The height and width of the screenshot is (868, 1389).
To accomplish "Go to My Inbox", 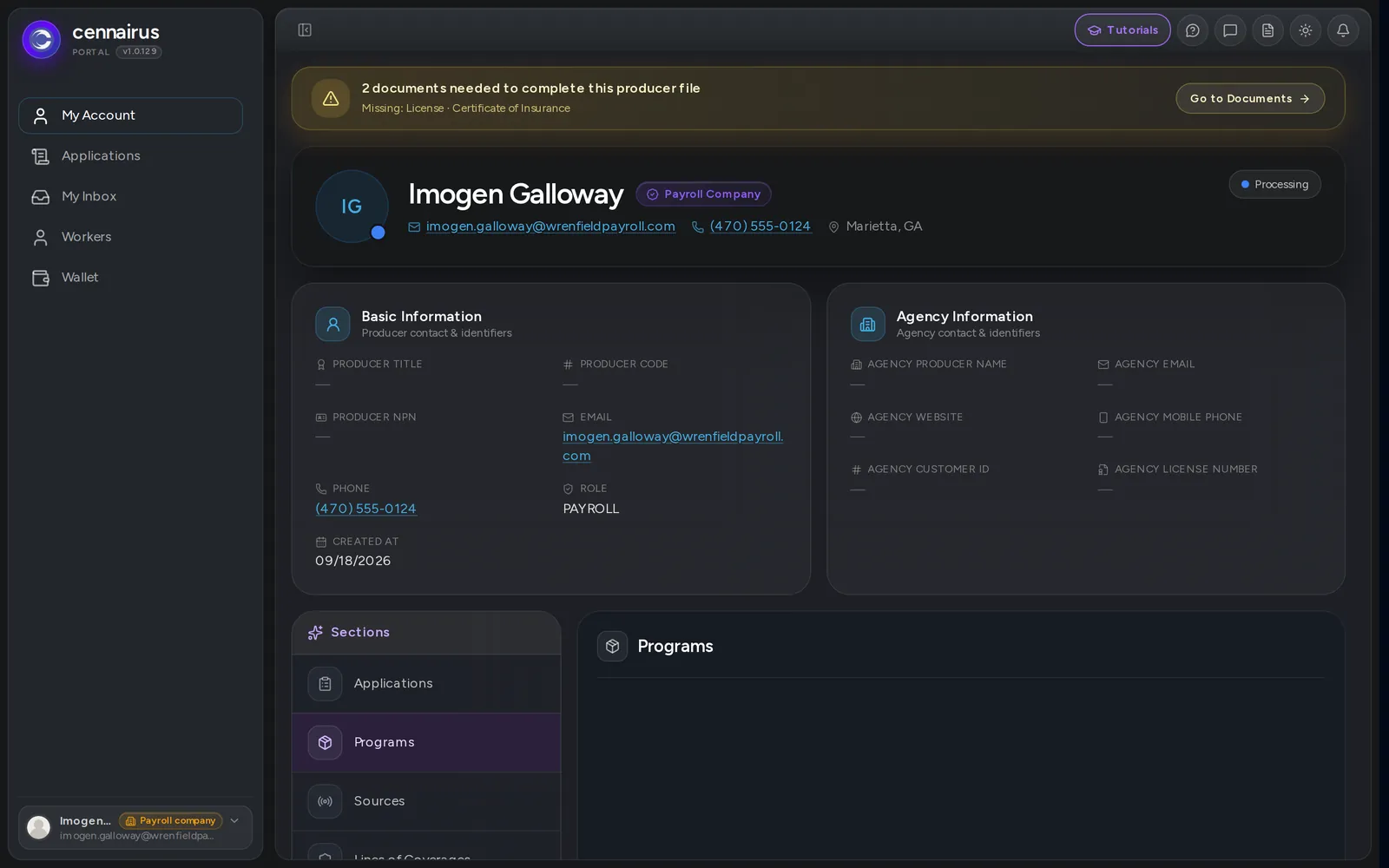I will pos(130,197).
